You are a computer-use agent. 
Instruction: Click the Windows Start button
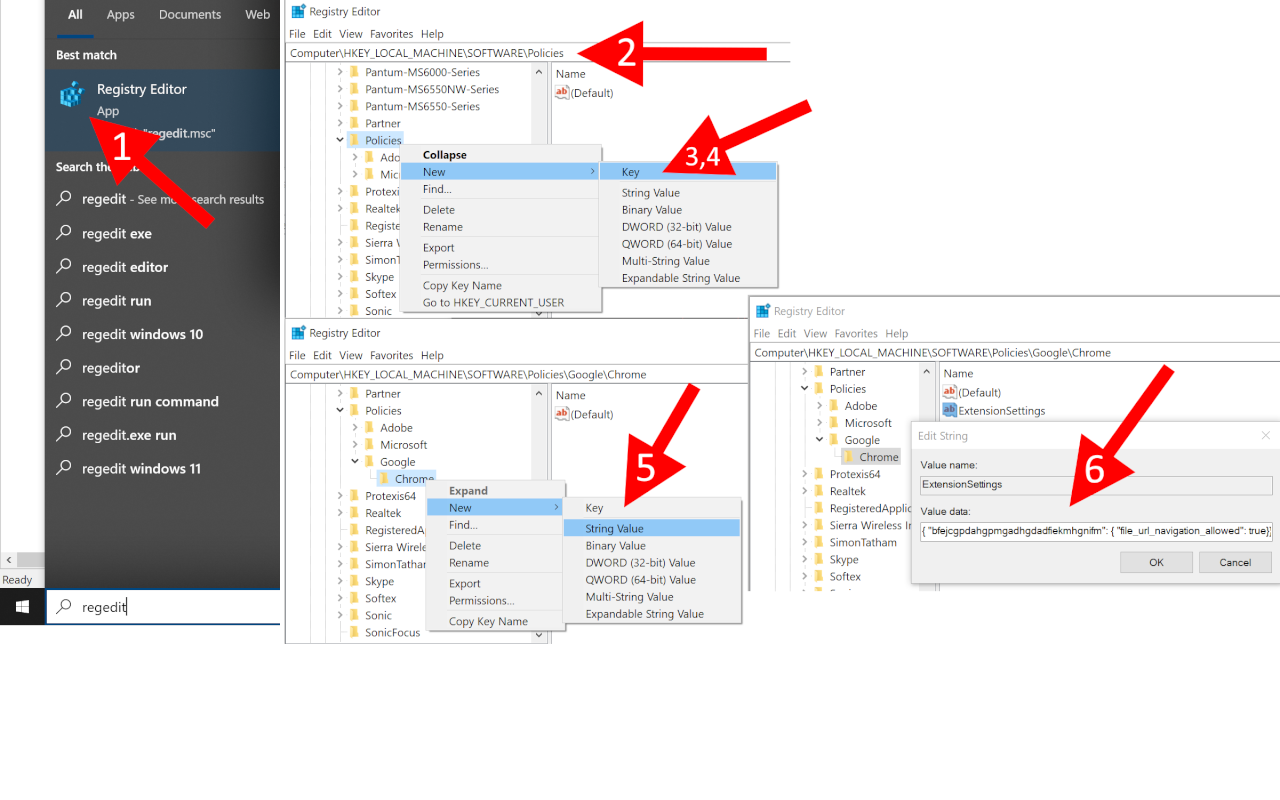click(22, 607)
